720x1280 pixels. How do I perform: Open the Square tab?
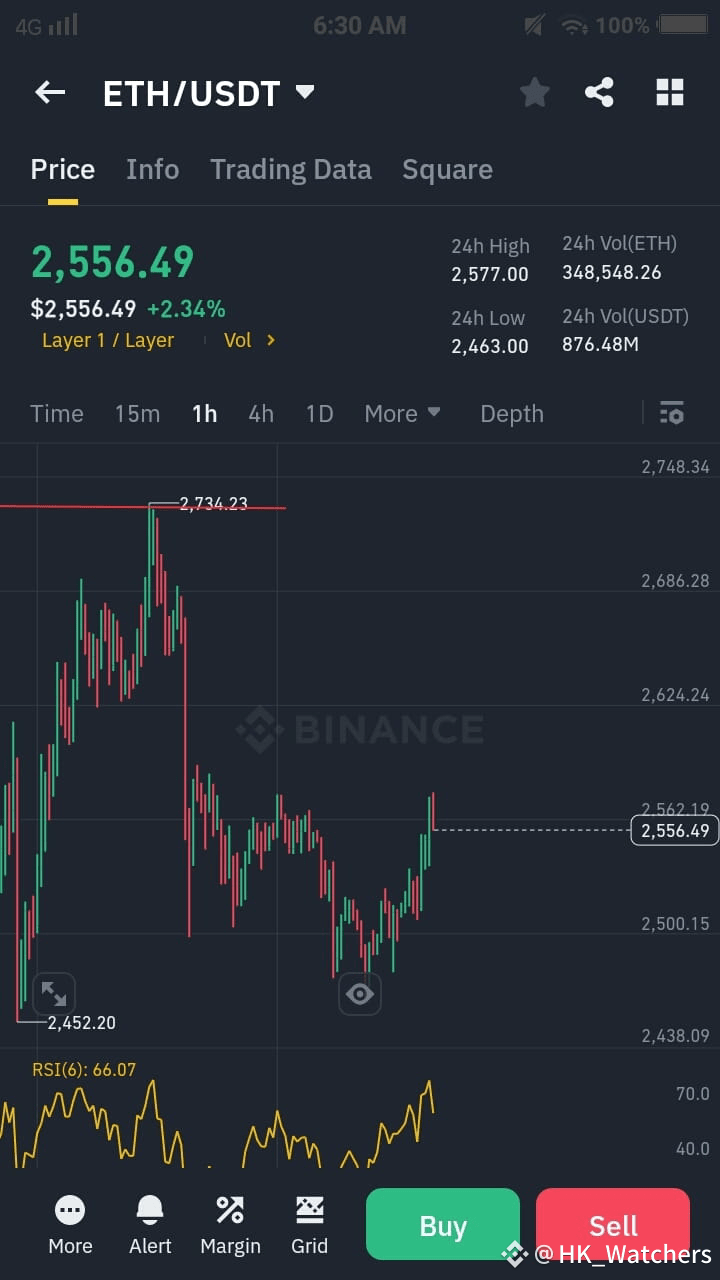tap(447, 169)
